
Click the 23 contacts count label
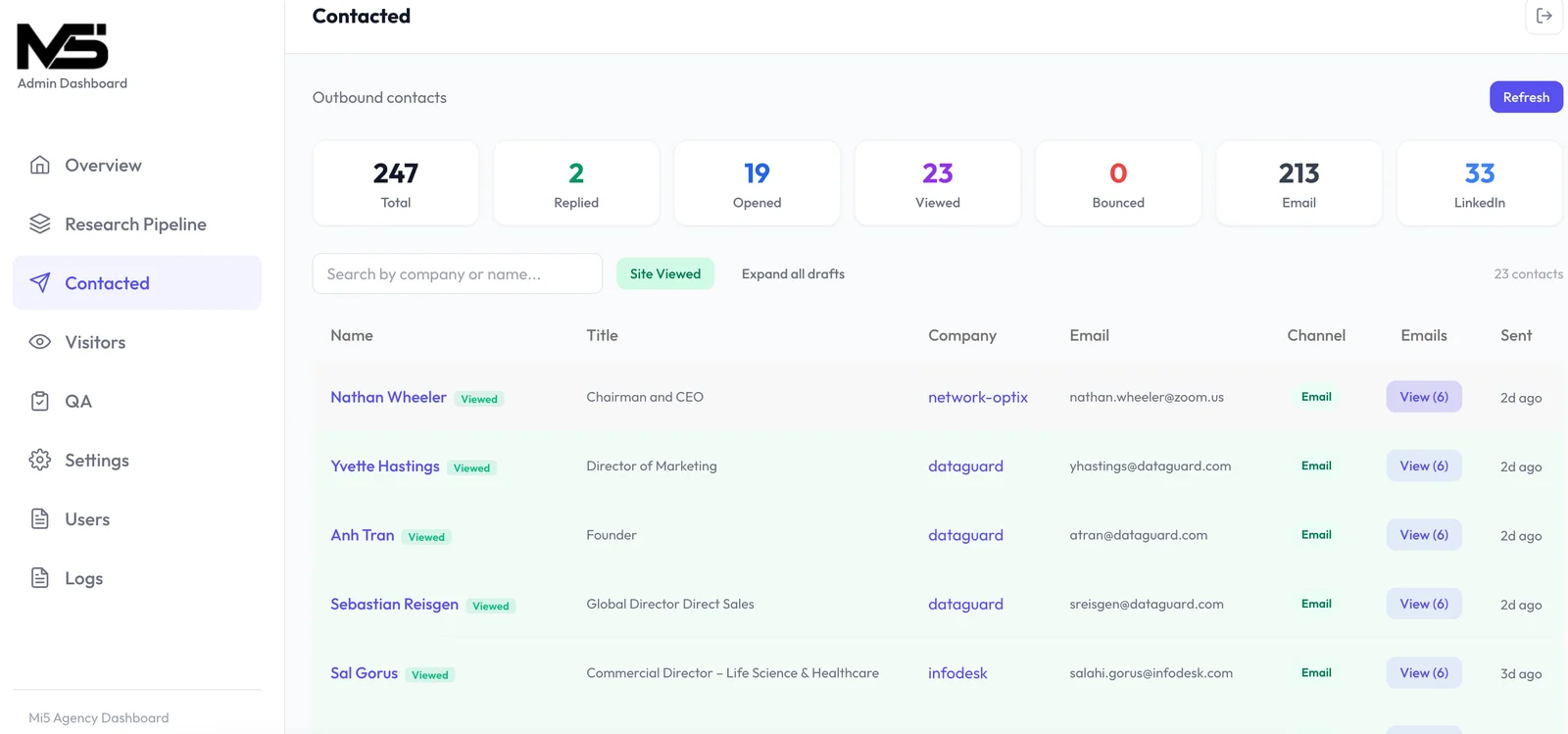click(x=1528, y=273)
